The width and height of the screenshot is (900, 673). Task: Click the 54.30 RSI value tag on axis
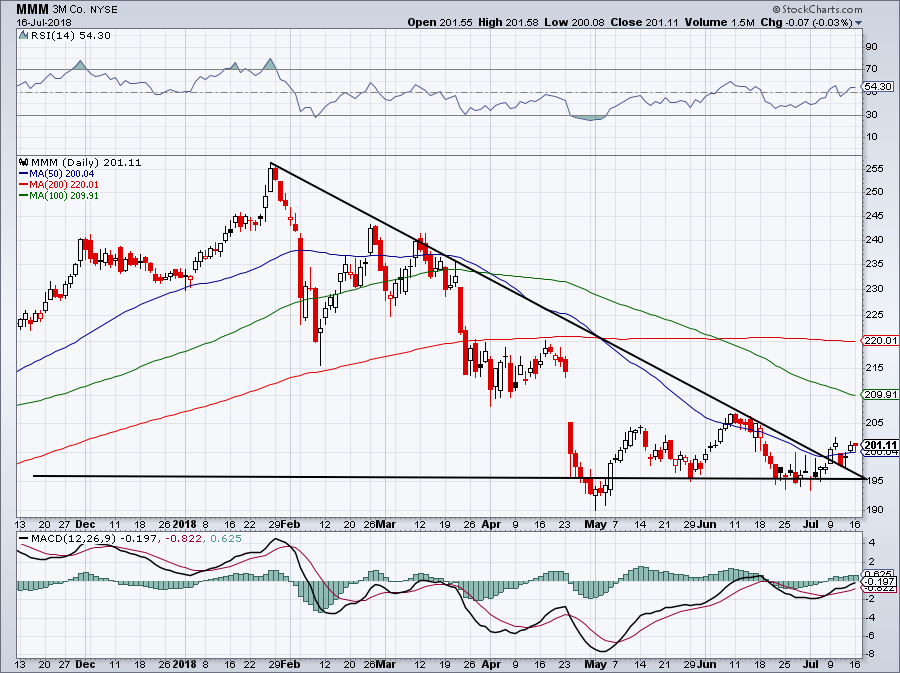click(x=878, y=87)
